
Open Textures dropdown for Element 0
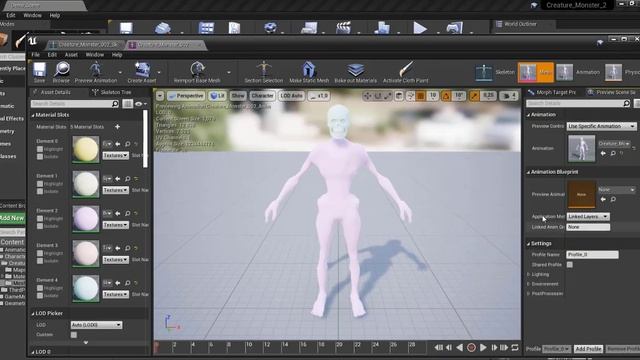[x=116, y=156]
